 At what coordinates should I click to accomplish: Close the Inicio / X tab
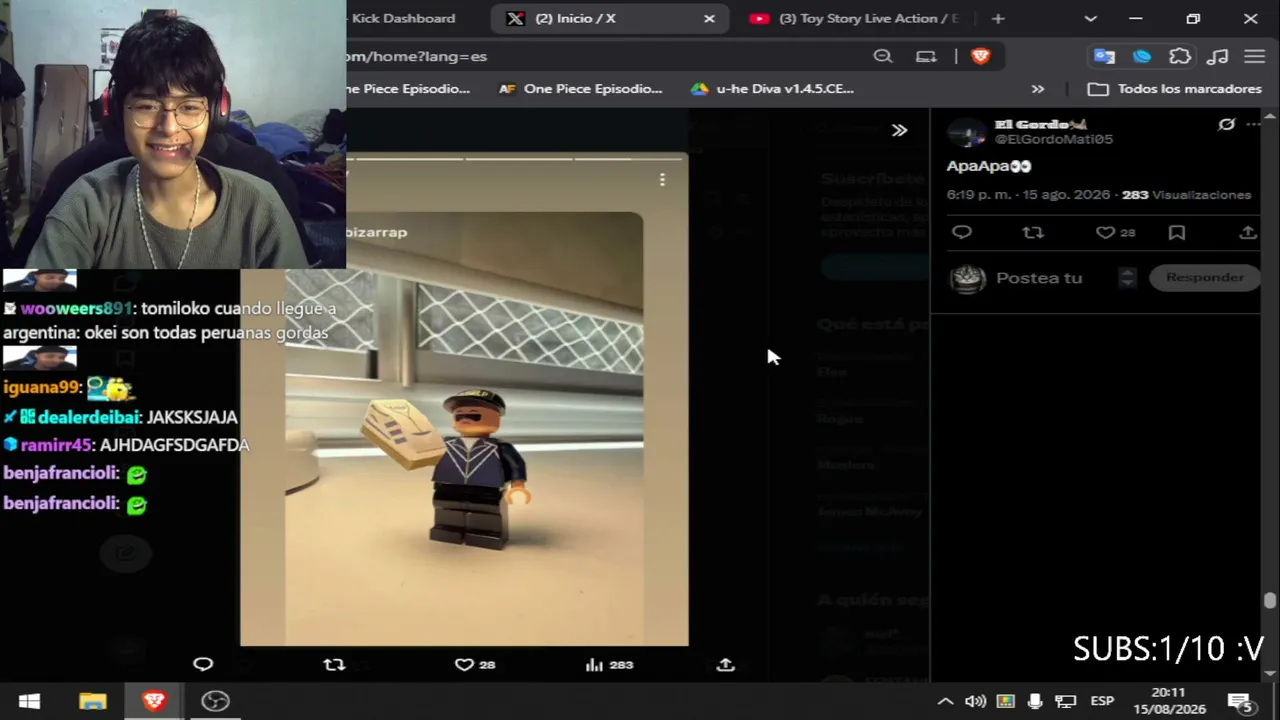pyautogui.click(x=709, y=19)
